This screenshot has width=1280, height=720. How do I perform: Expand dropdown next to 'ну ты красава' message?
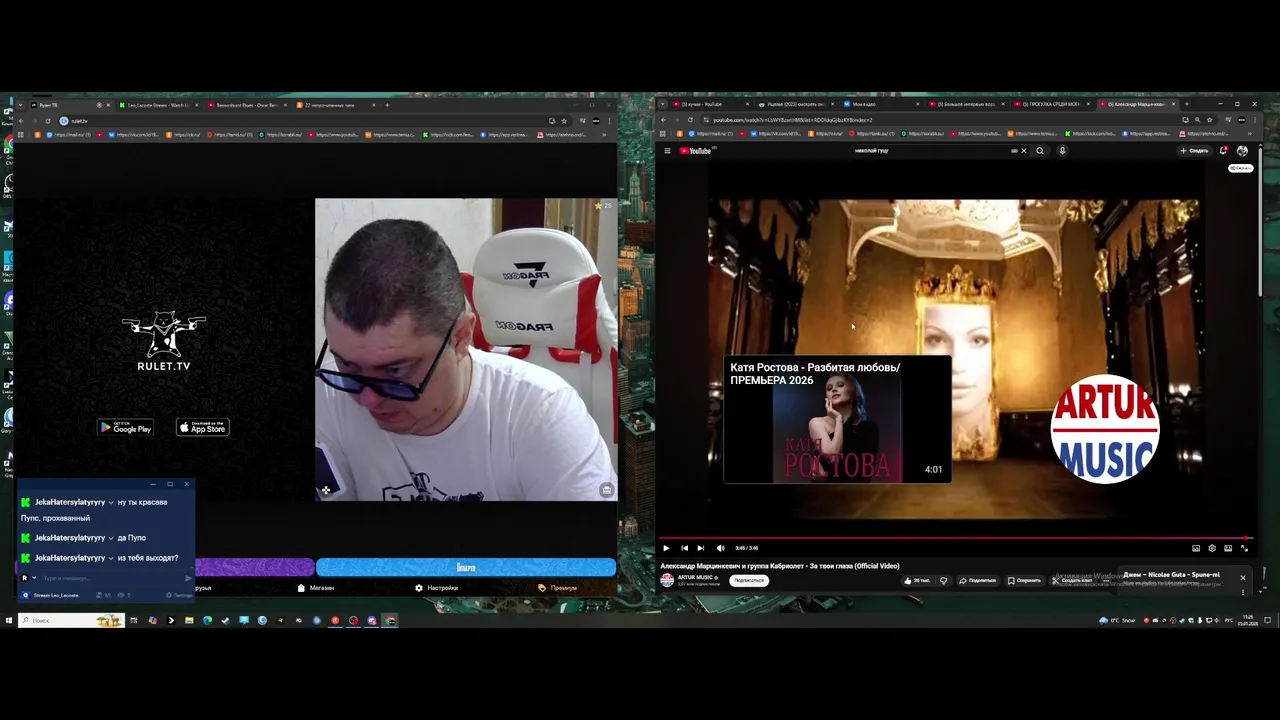point(111,502)
